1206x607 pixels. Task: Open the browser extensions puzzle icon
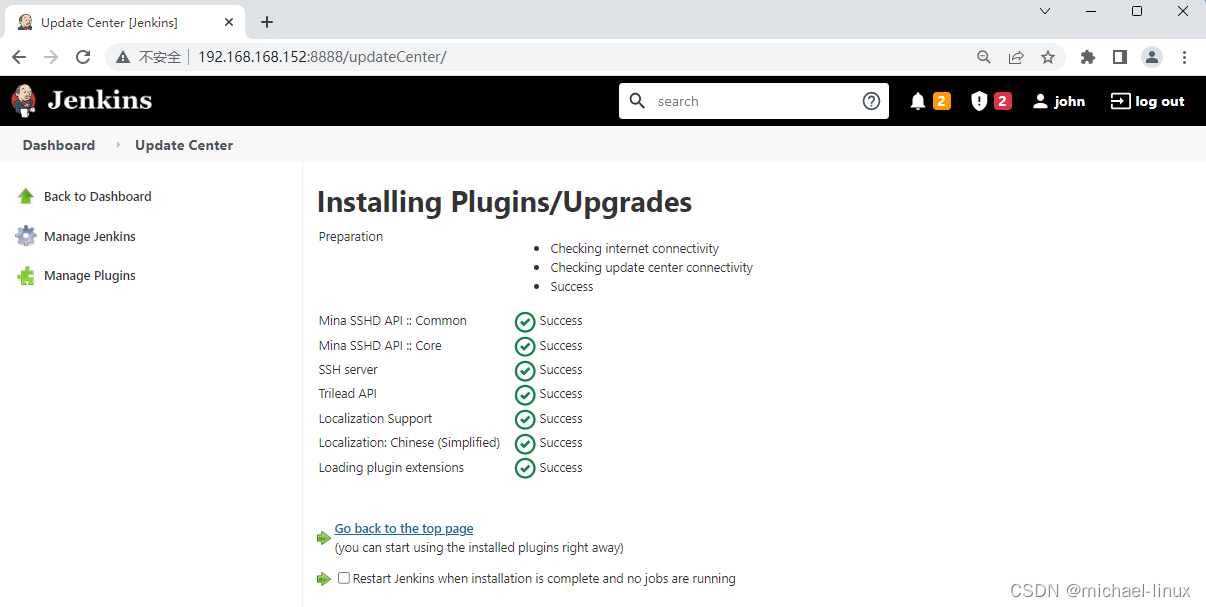pos(1088,57)
